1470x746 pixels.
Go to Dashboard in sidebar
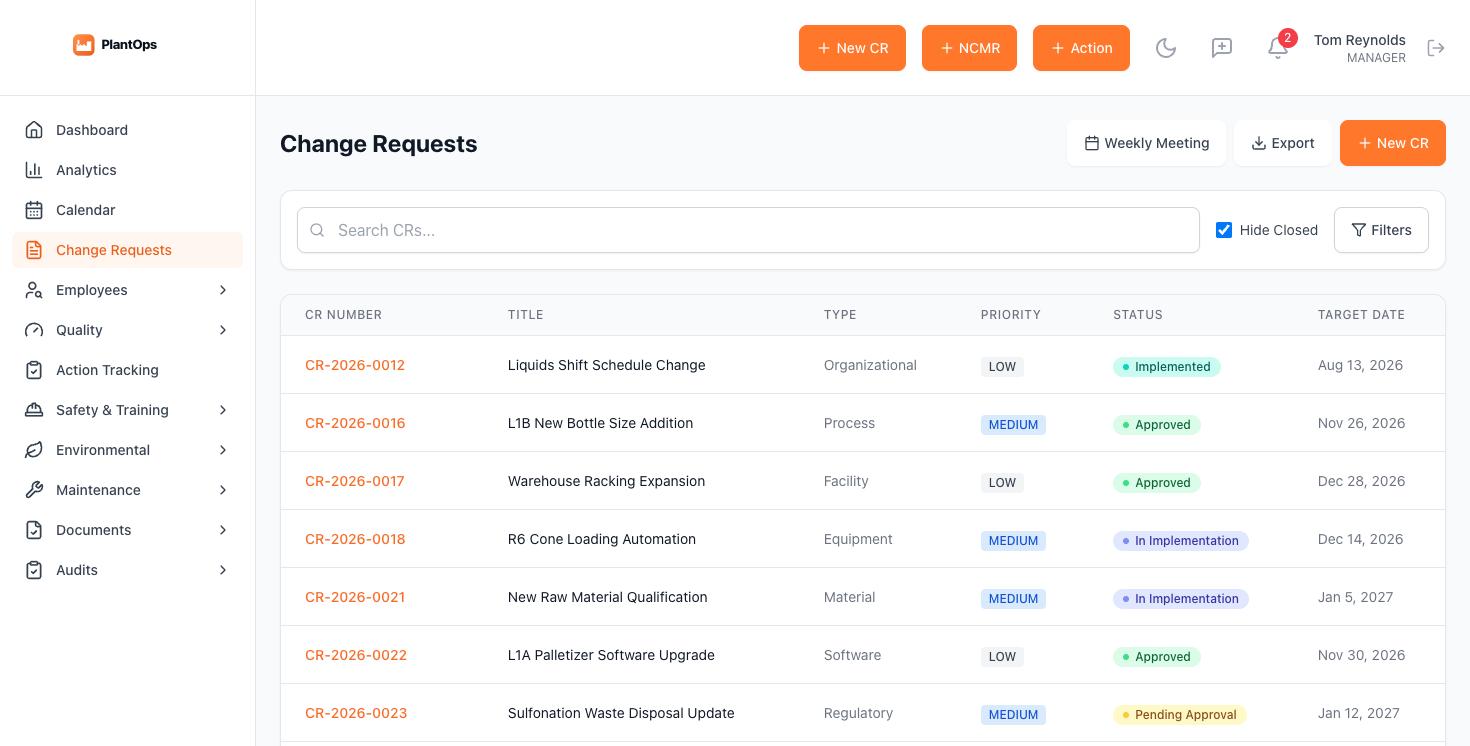click(x=127, y=130)
